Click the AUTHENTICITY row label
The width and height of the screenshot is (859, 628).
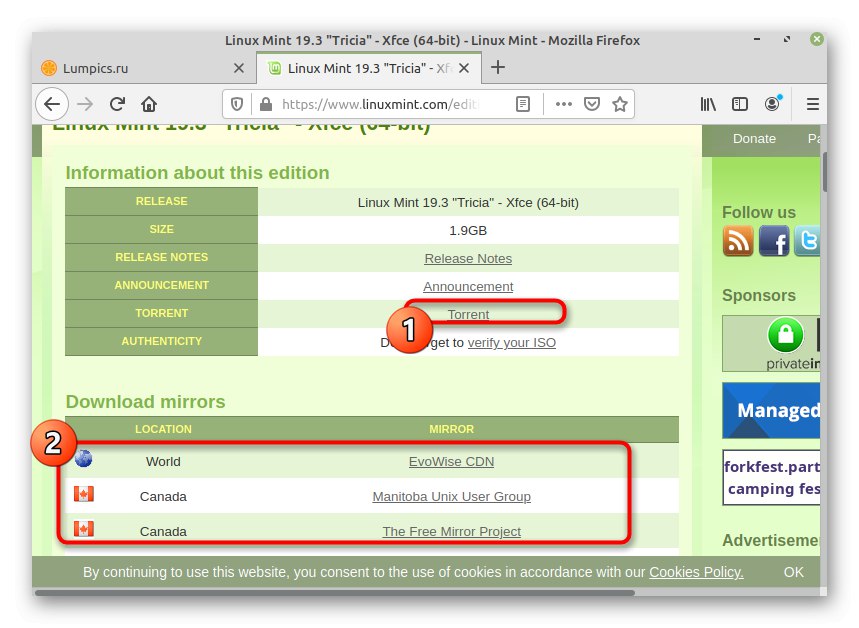[x=161, y=341]
